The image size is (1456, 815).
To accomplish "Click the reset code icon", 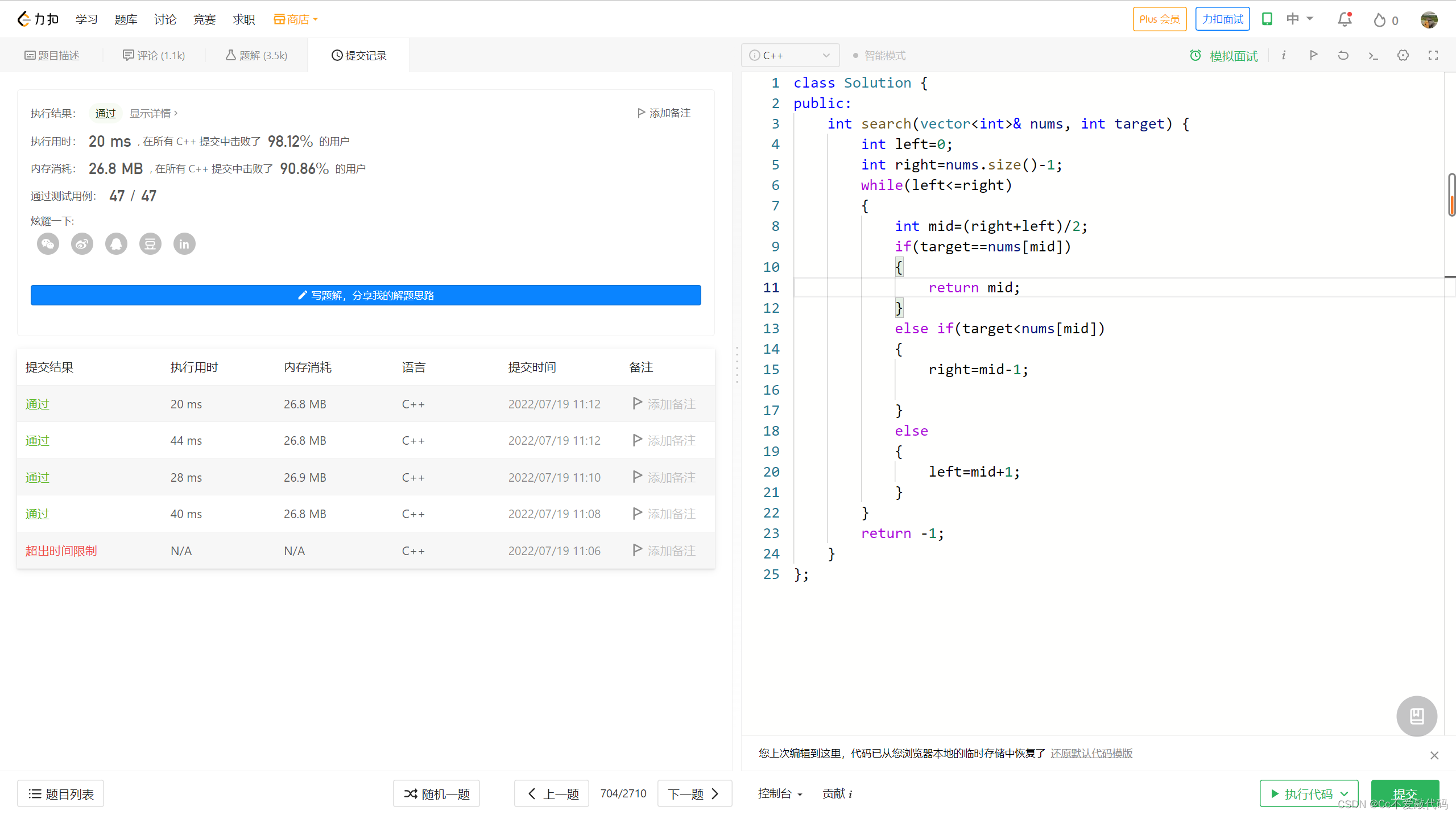I will (x=1343, y=55).
